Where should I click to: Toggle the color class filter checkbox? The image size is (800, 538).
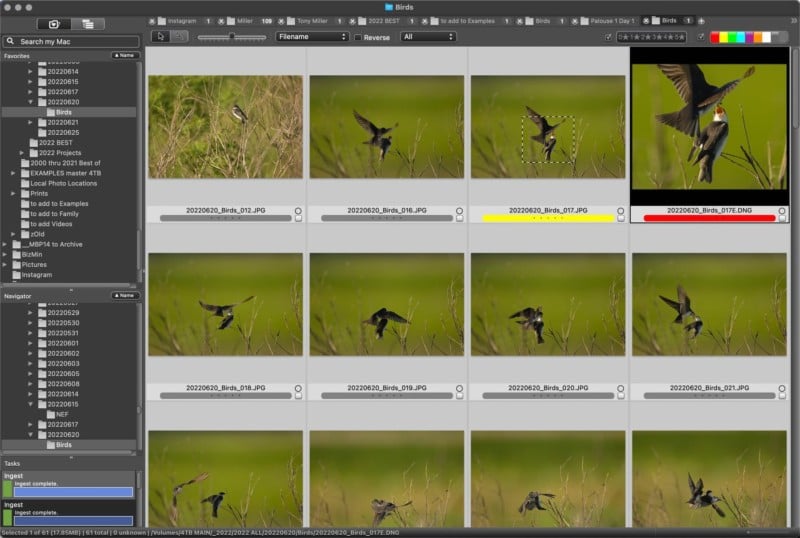[x=701, y=37]
